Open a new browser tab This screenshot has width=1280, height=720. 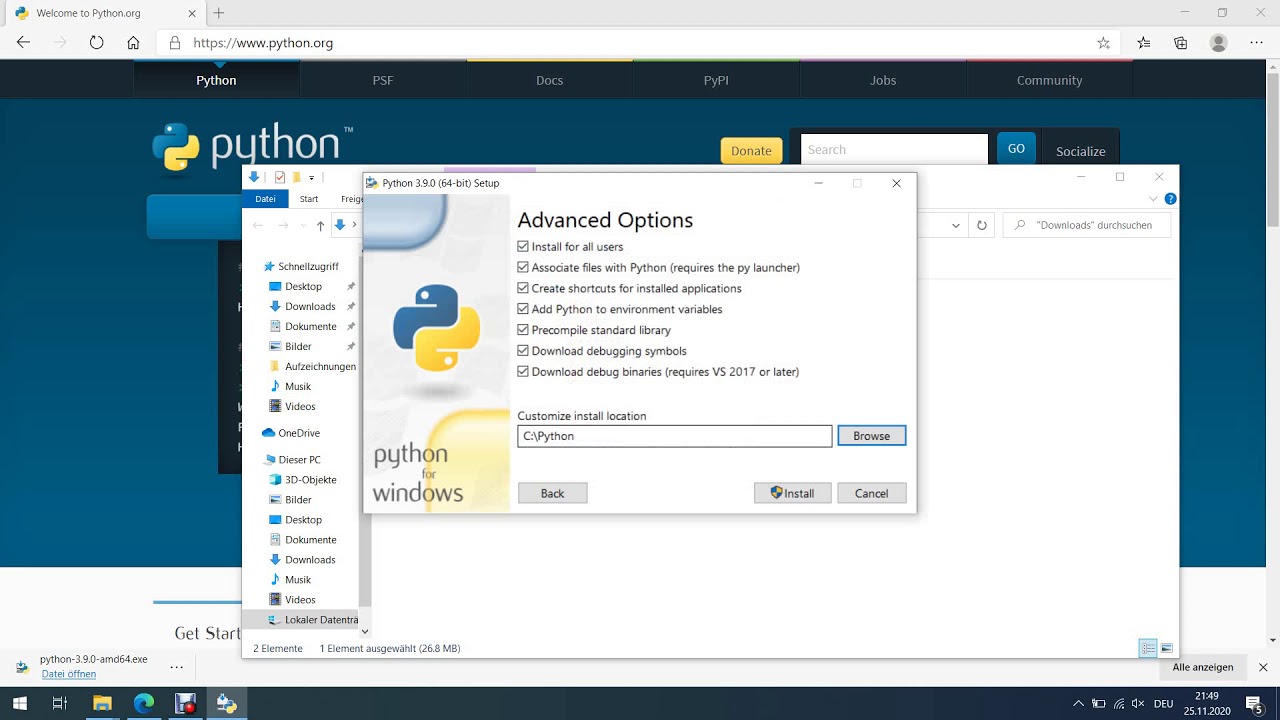point(219,13)
